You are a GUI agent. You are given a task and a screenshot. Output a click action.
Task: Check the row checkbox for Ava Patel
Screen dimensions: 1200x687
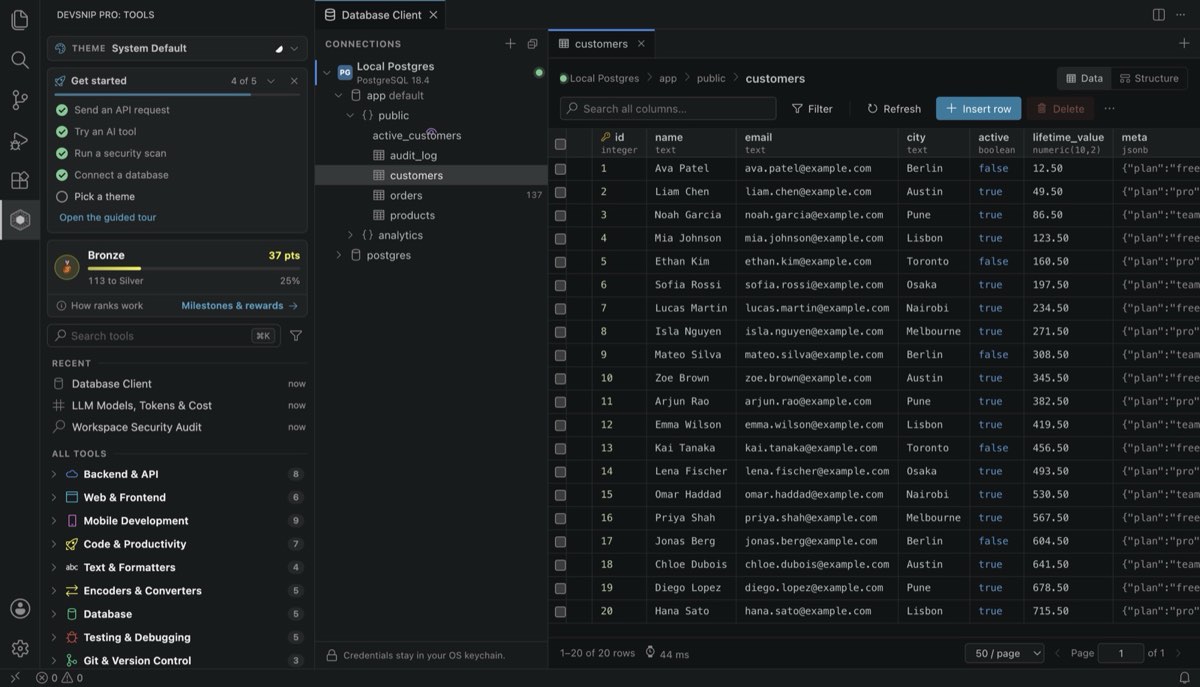560,169
